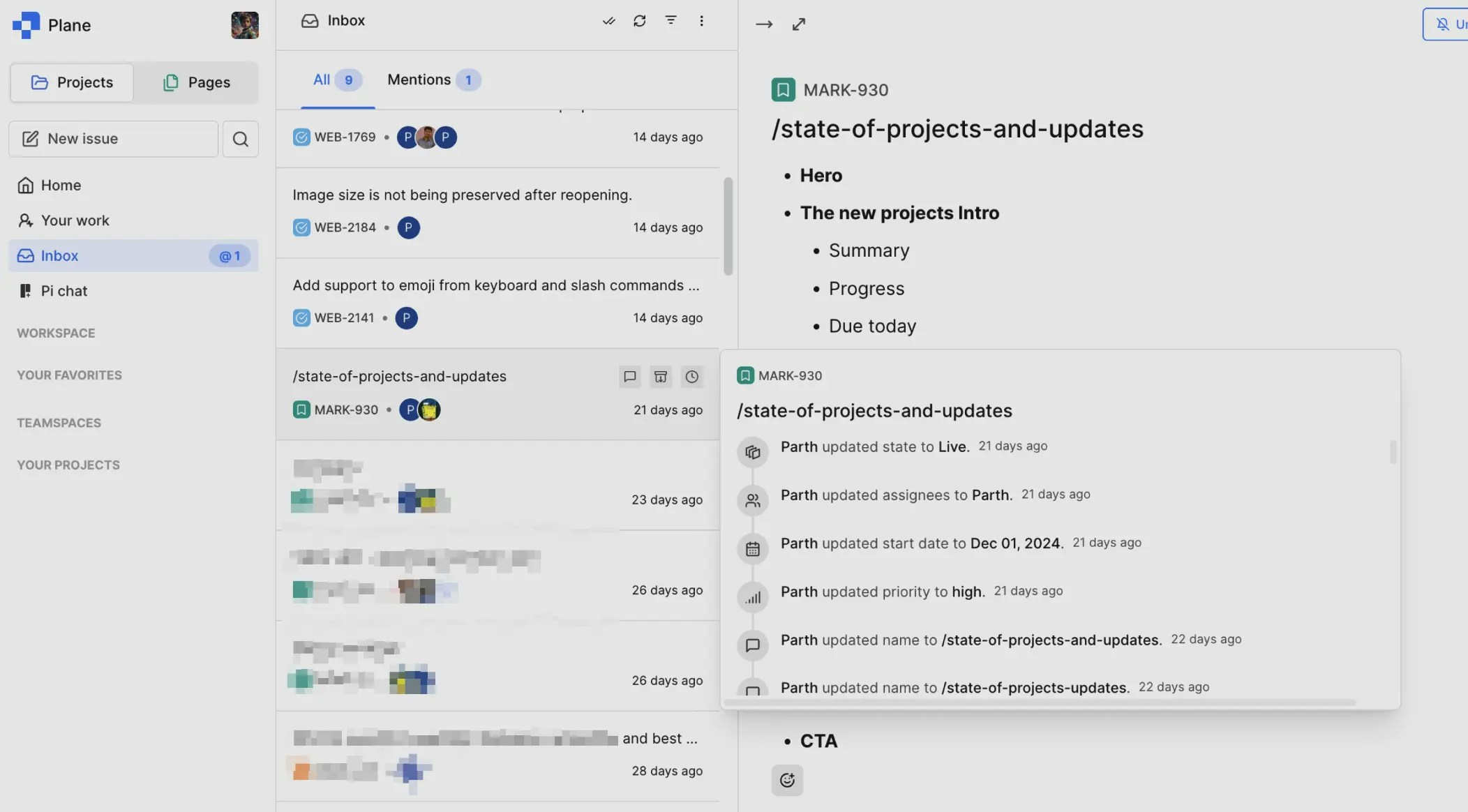Expand the YOUR PROJECTS section
This screenshot has height=812, width=1468.
point(68,465)
